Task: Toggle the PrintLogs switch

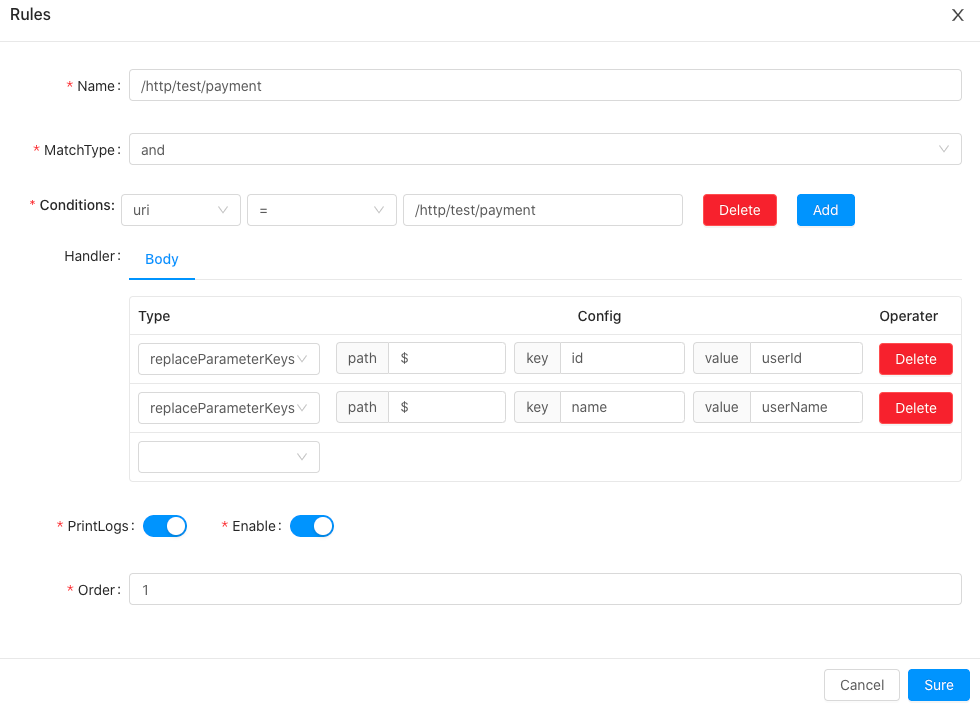Action: [165, 526]
